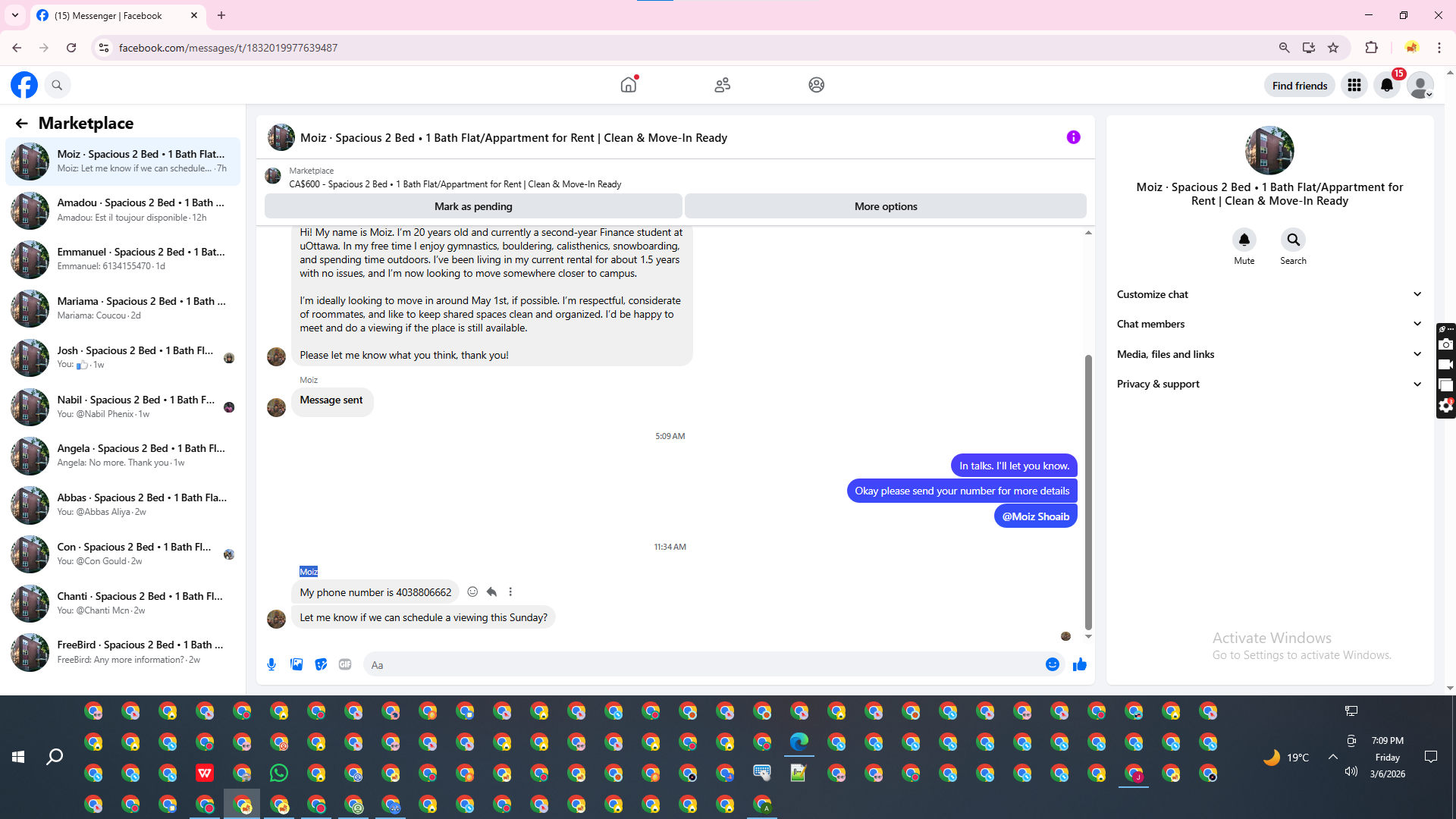Expand the Customize chat section

(1269, 294)
